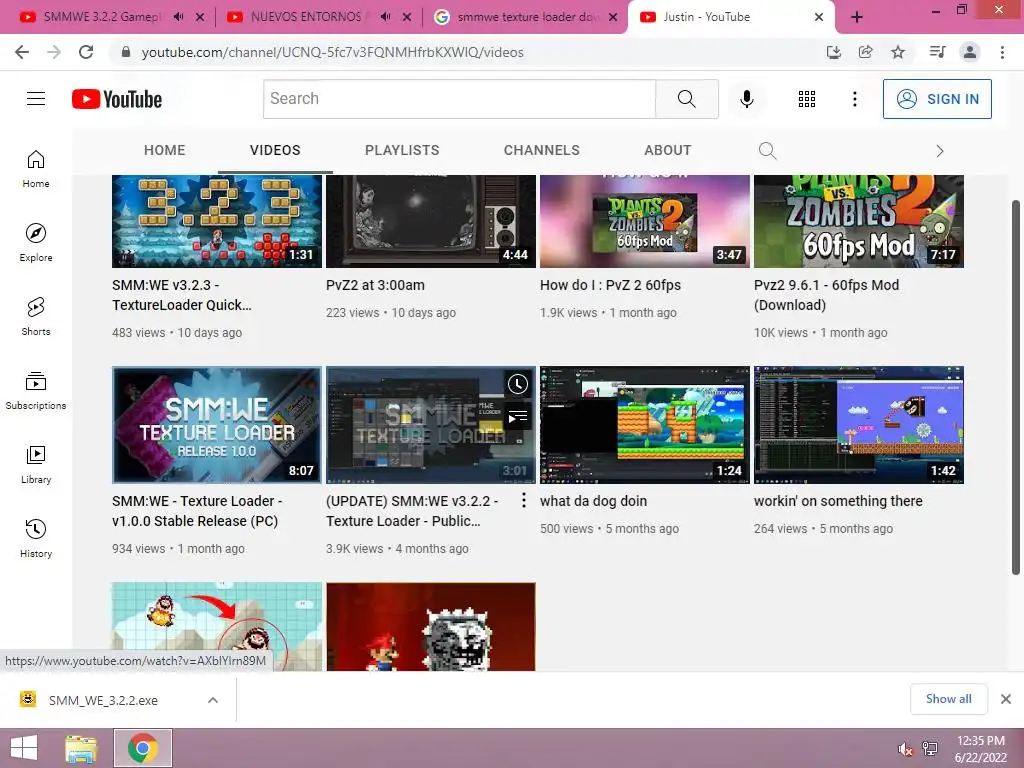Open Subscriptions in the left sidebar
The width and height of the screenshot is (1024, 768).
[x=36, y=391]
